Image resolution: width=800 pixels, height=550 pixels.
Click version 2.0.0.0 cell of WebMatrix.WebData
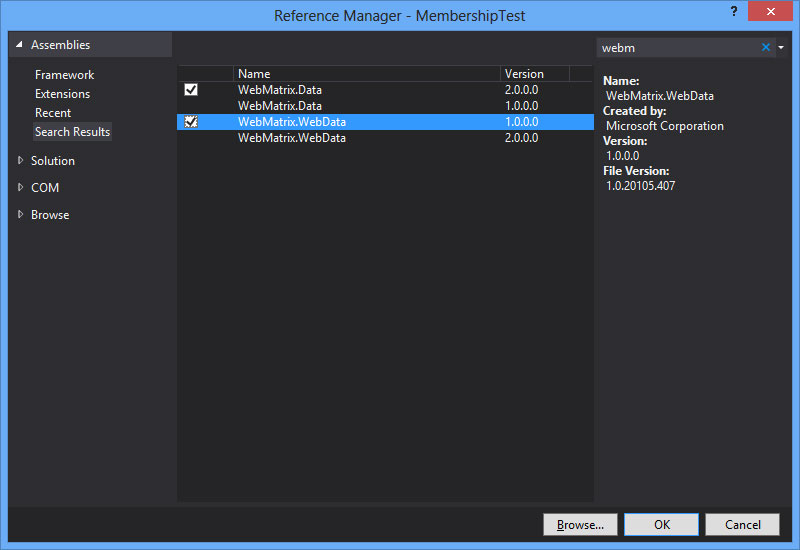[521, 138]
